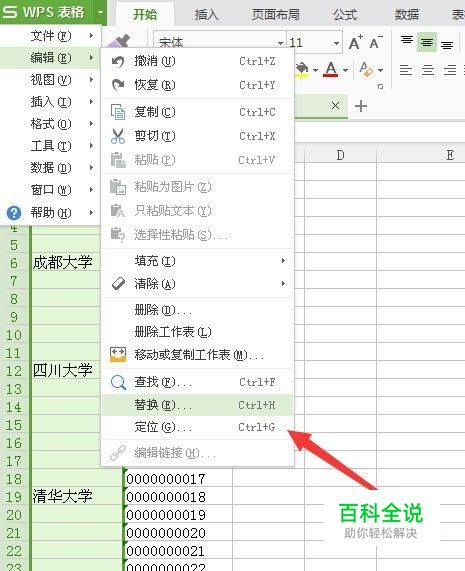Open the font name dropdown
The height and width of the screenshot is (571, 465).
pyautogui.click(x=280, y=43)
